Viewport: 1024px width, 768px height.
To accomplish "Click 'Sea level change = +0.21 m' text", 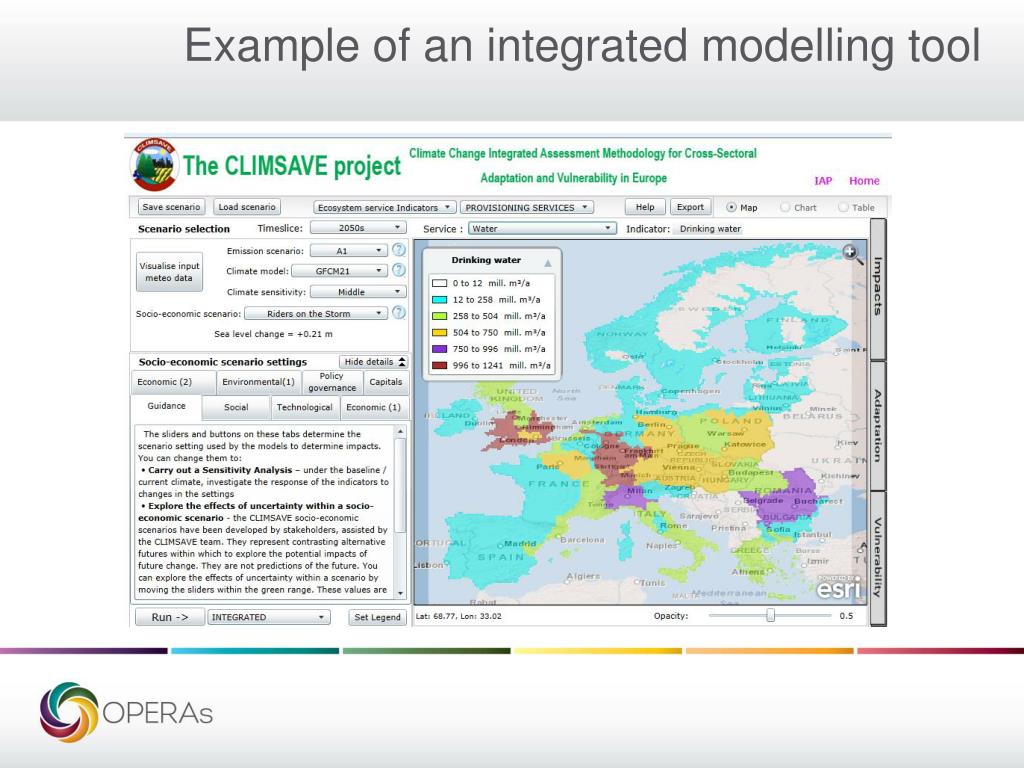I will coord(273,334).
